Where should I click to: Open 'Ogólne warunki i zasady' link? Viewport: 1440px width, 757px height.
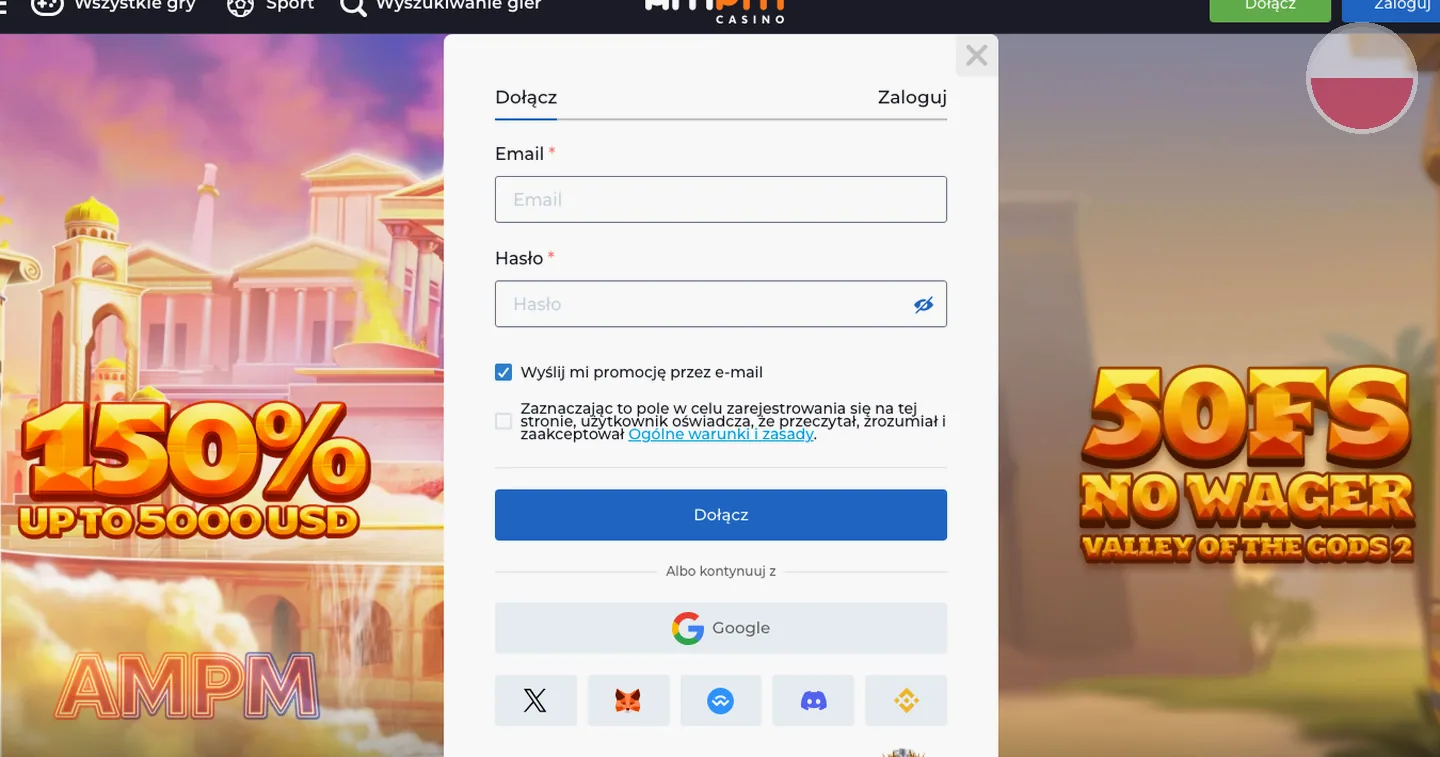pyautogui.click(x=721, y=434)
